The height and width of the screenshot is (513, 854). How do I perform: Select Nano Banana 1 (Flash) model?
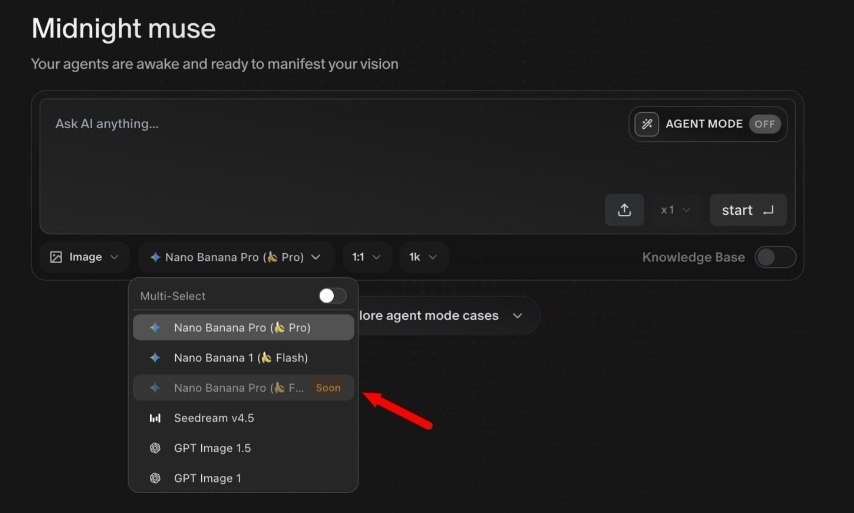[x=243, y=358]
